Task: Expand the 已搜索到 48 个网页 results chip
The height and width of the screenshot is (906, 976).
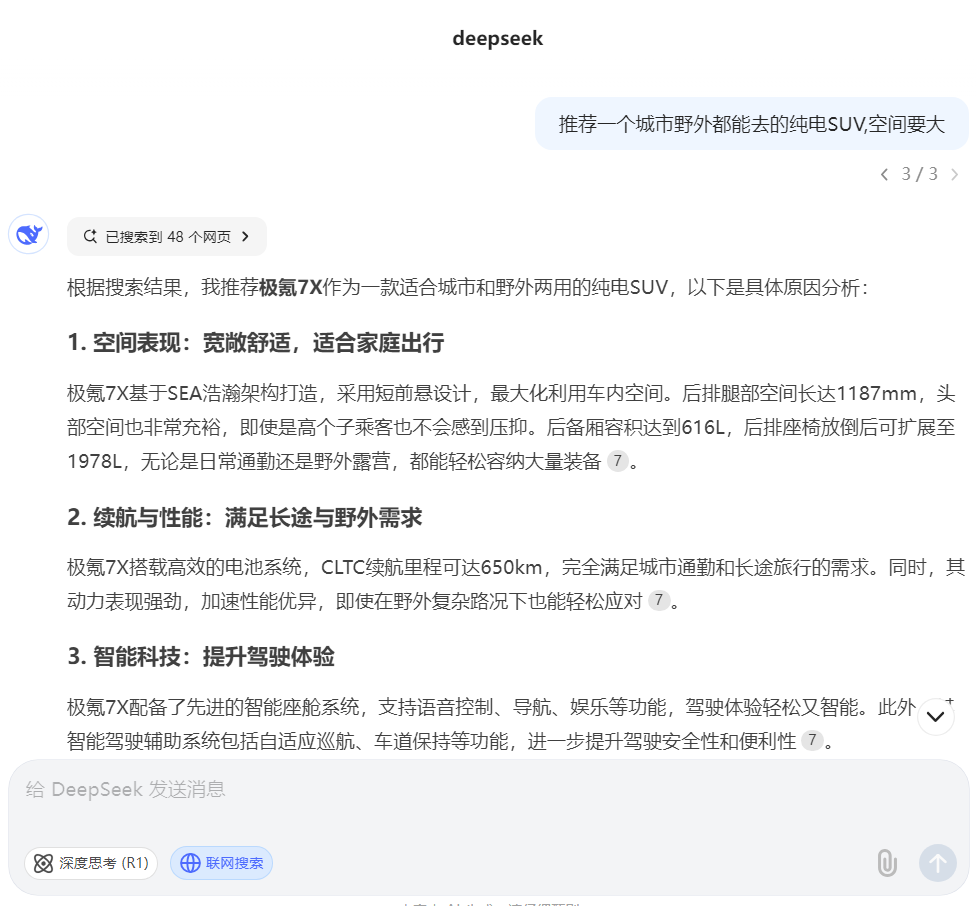Action: [x=167, y=236]
